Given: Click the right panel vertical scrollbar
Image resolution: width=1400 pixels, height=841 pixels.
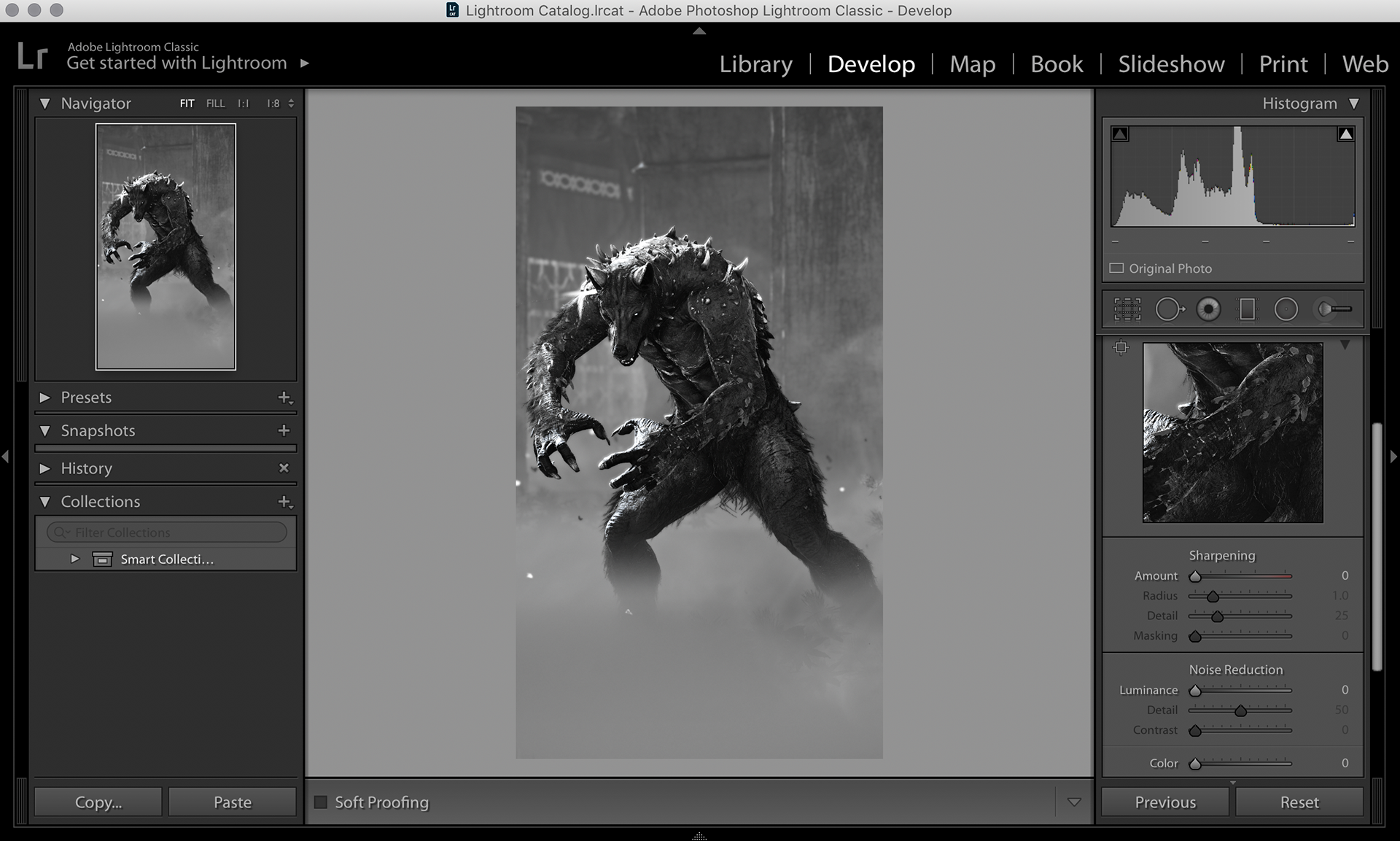Looking at the screenshot, I should pos(1377,547).
